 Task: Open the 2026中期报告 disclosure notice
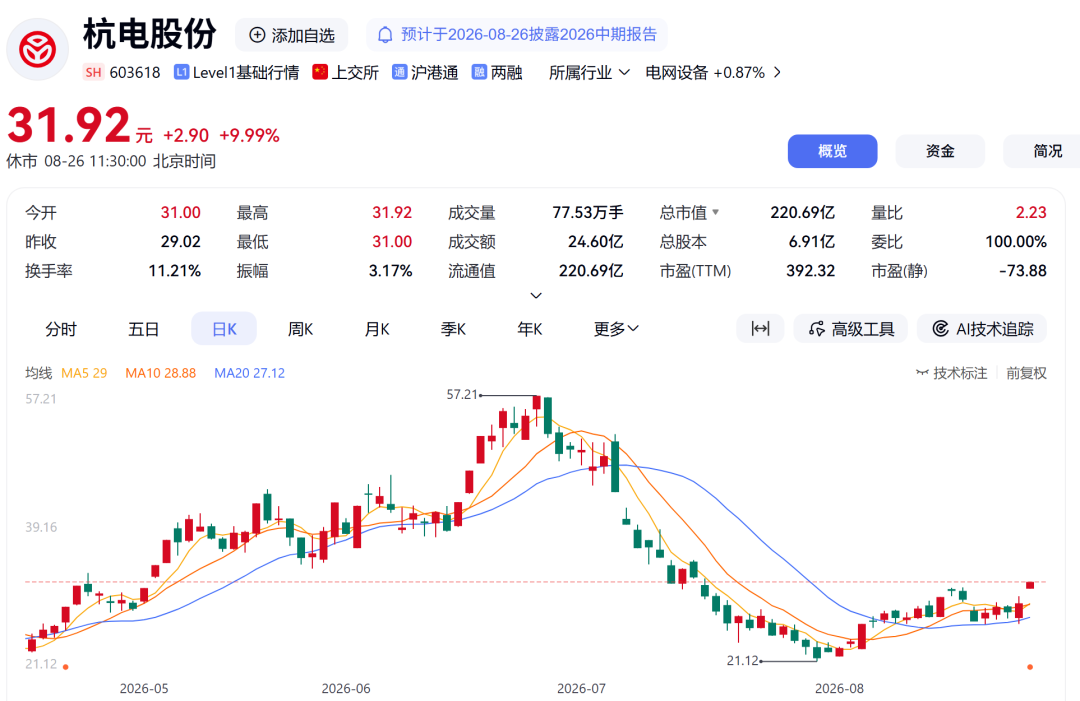pos(517,34)
